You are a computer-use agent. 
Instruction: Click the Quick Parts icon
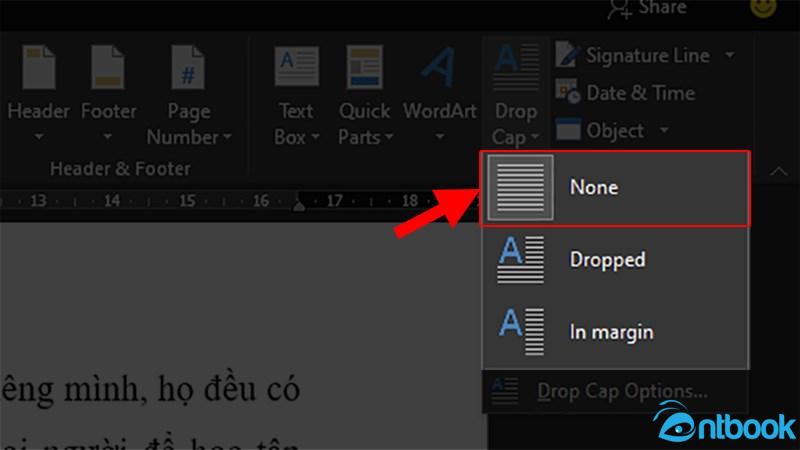pos(364,67)
